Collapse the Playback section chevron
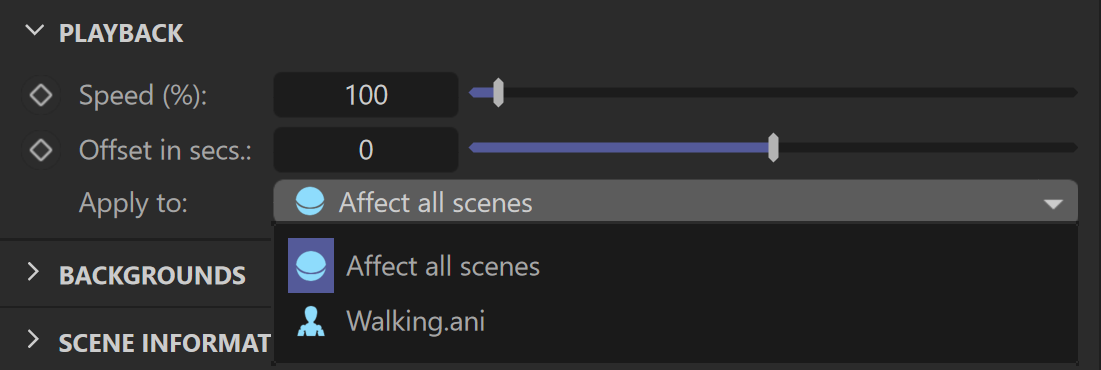 [x=33, y=32]
